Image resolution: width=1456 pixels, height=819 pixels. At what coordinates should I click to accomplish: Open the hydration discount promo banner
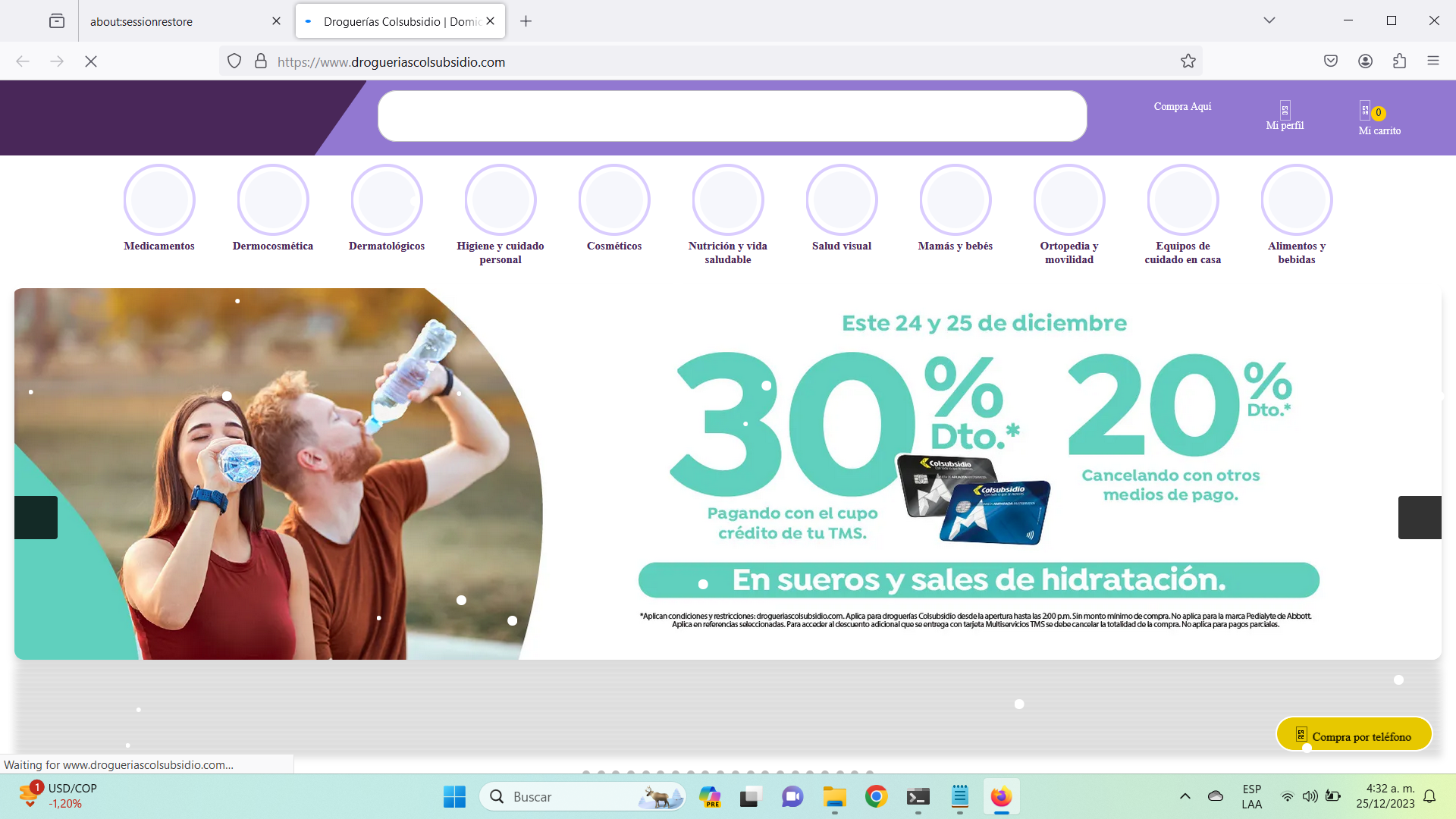(728, 473)
